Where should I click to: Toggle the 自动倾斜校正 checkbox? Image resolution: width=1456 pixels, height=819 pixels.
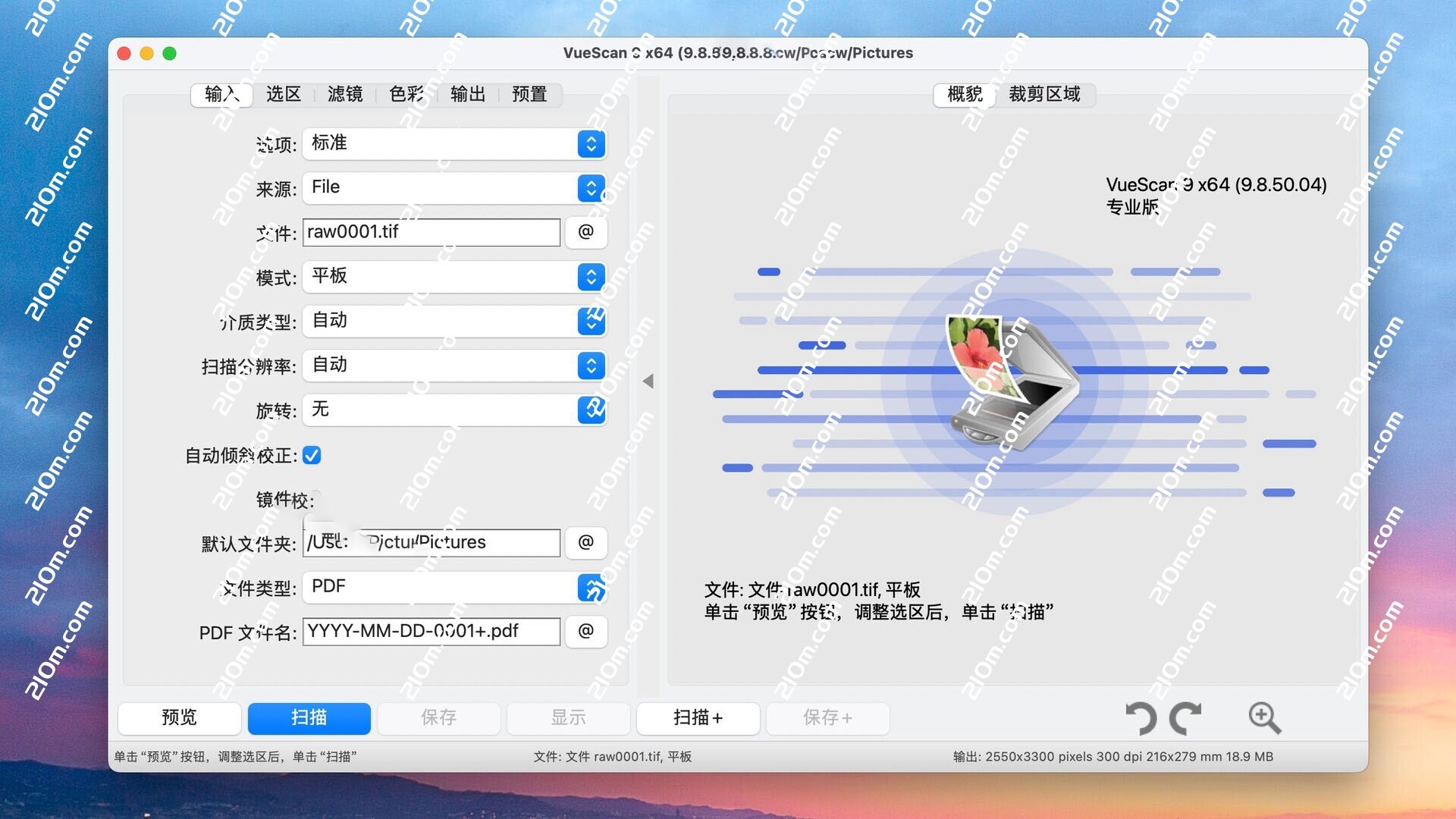(312, 455)
